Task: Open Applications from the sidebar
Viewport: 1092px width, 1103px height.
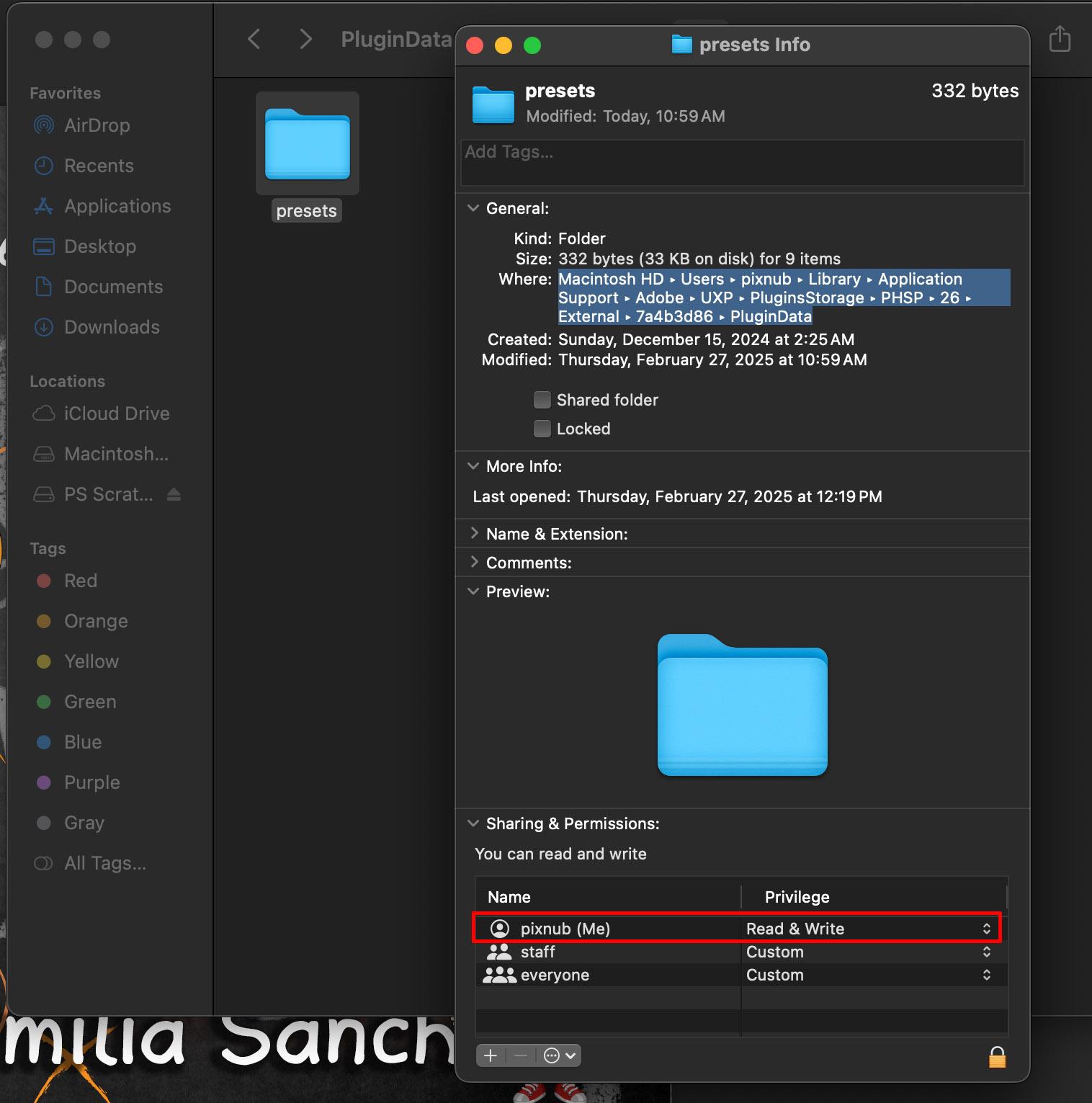Action: tap(117, 206)
